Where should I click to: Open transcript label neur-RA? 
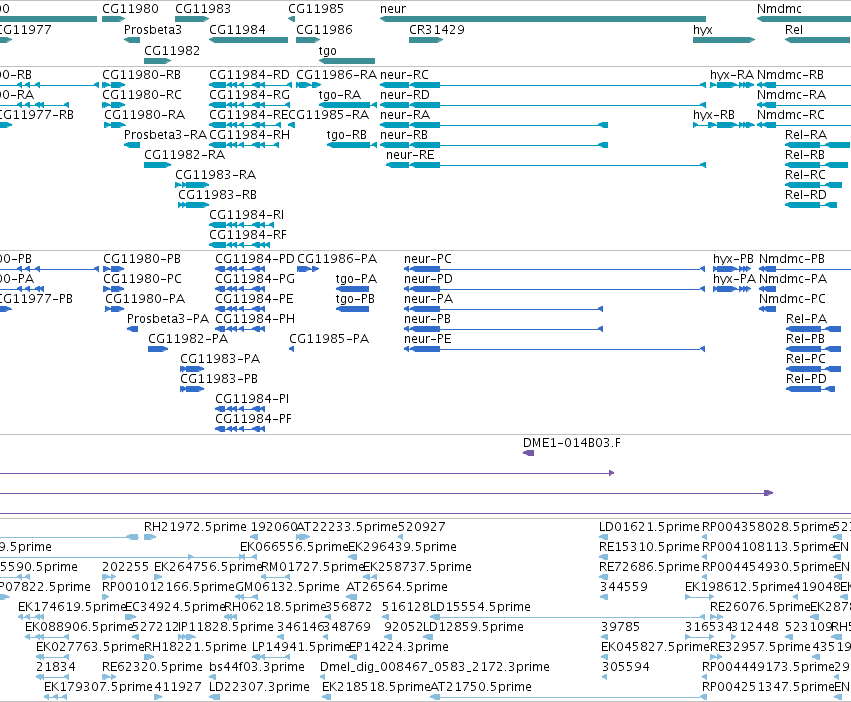click(405, 115)
